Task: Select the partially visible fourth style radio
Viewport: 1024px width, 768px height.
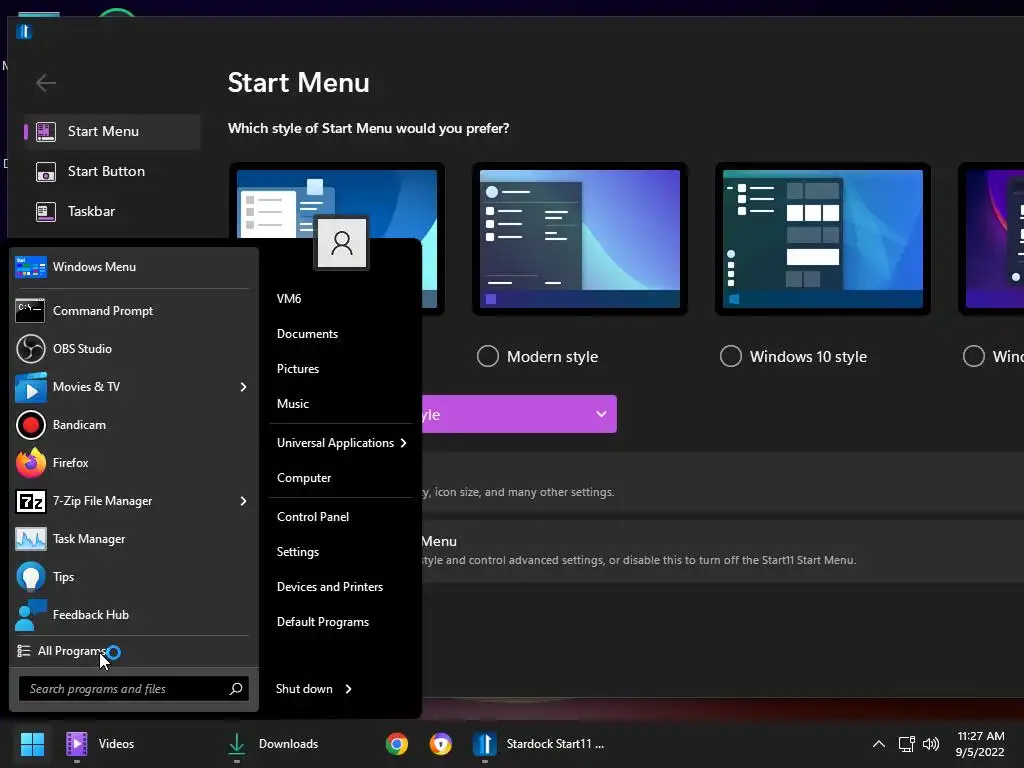Action: [973, 357]
